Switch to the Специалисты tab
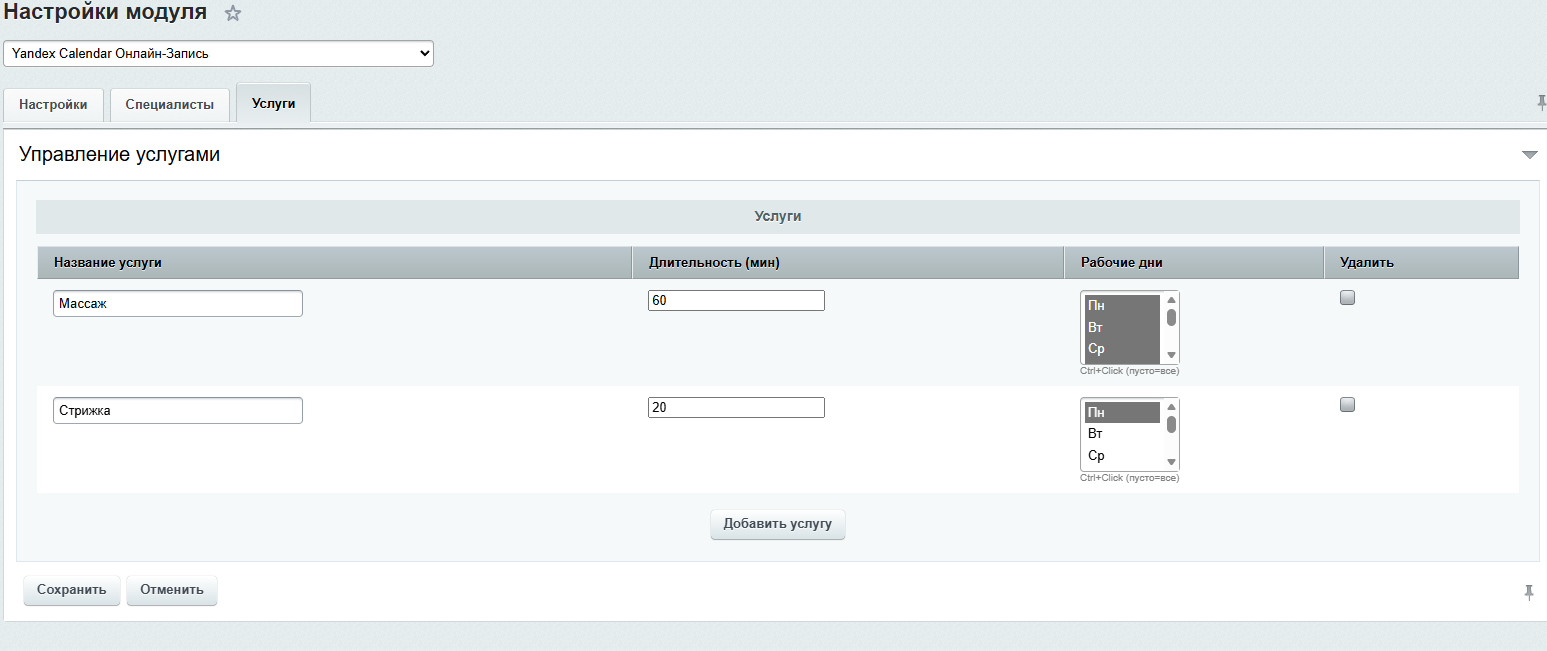1547x651 pixels. (x=169, y=104)
